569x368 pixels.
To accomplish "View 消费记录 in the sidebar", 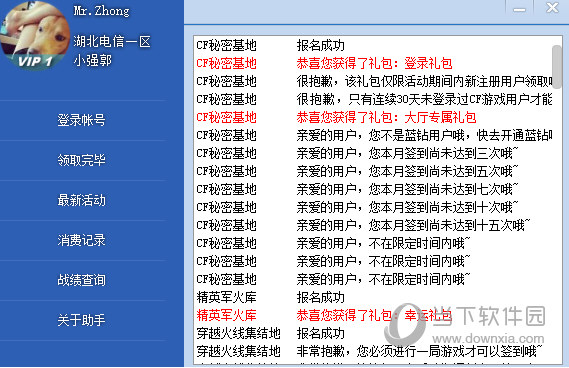I will (x=81, y=240).
